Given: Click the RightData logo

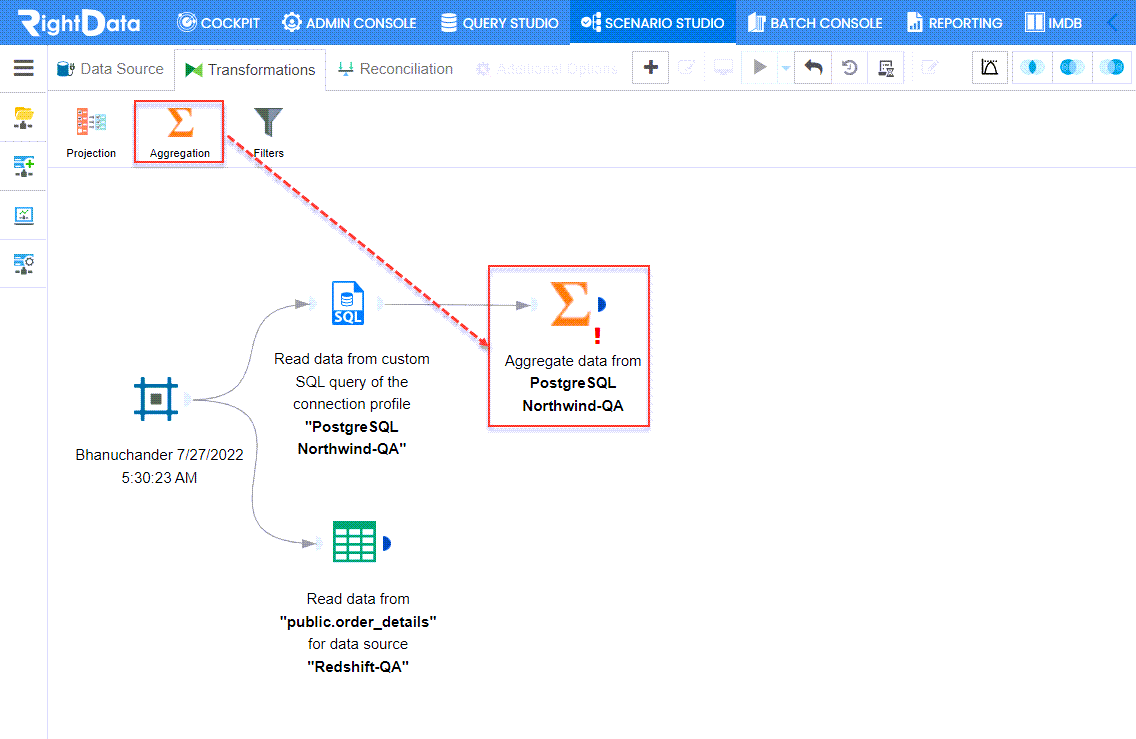Looking at the screenshot, I should (78, 22).
